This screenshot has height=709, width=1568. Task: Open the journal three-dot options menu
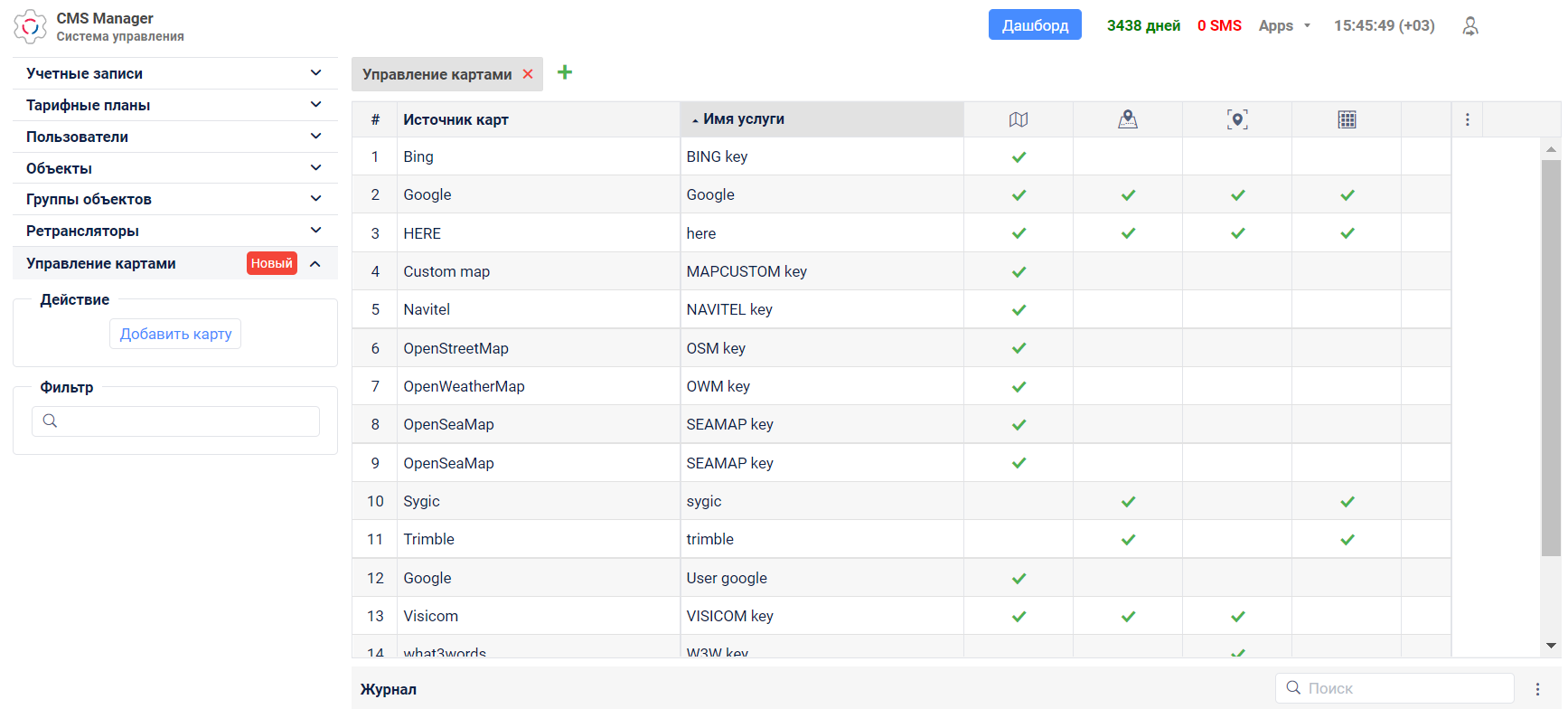click(1537, 689)
